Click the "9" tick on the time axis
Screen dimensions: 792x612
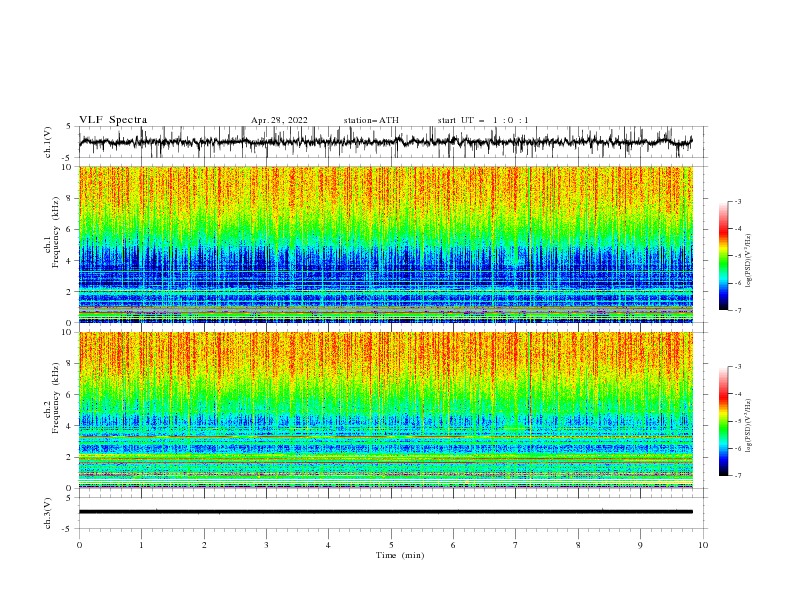point(640,545)
